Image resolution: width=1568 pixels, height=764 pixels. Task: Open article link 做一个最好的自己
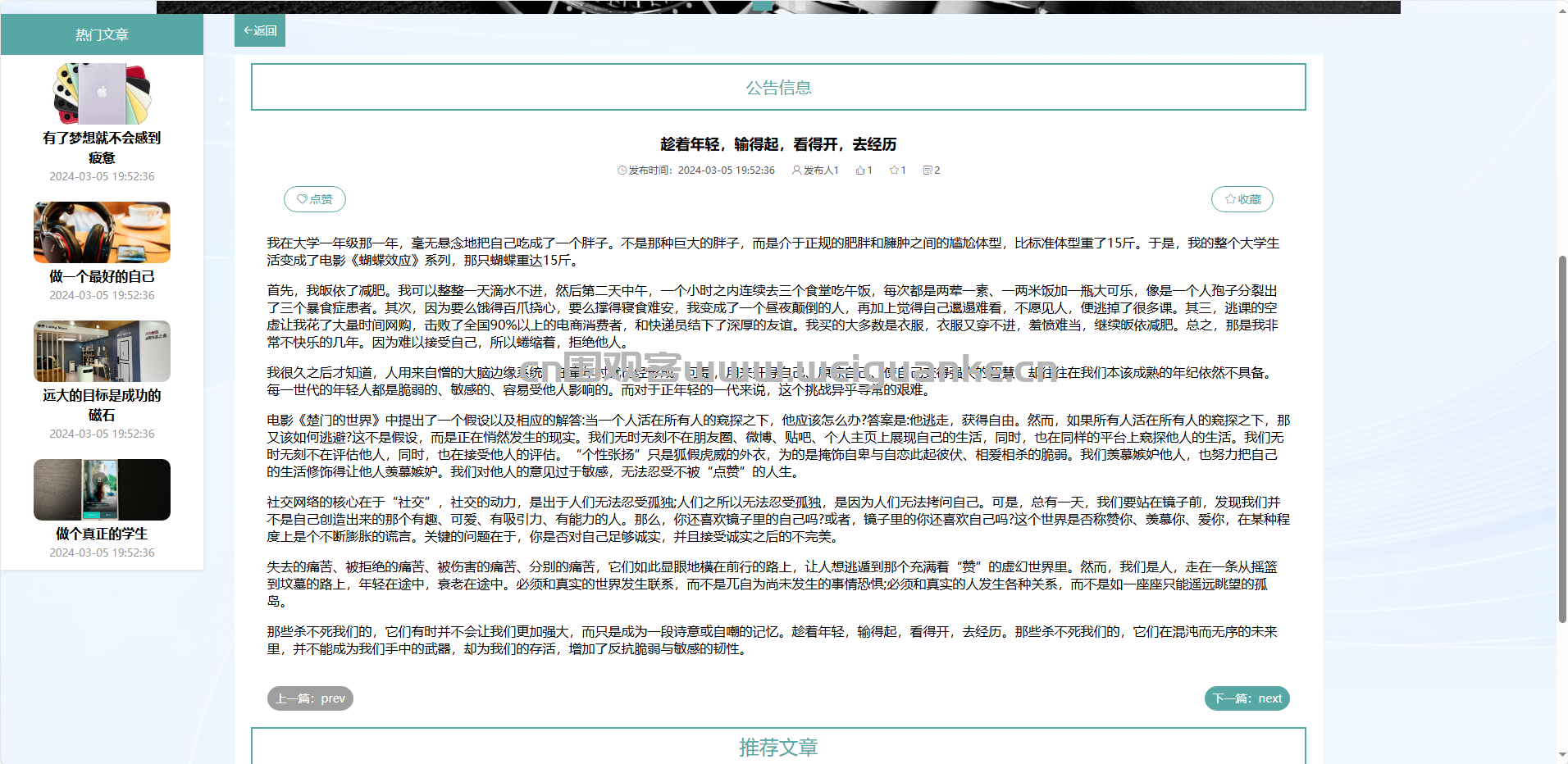pyautogui.click(x=102, y=277)
